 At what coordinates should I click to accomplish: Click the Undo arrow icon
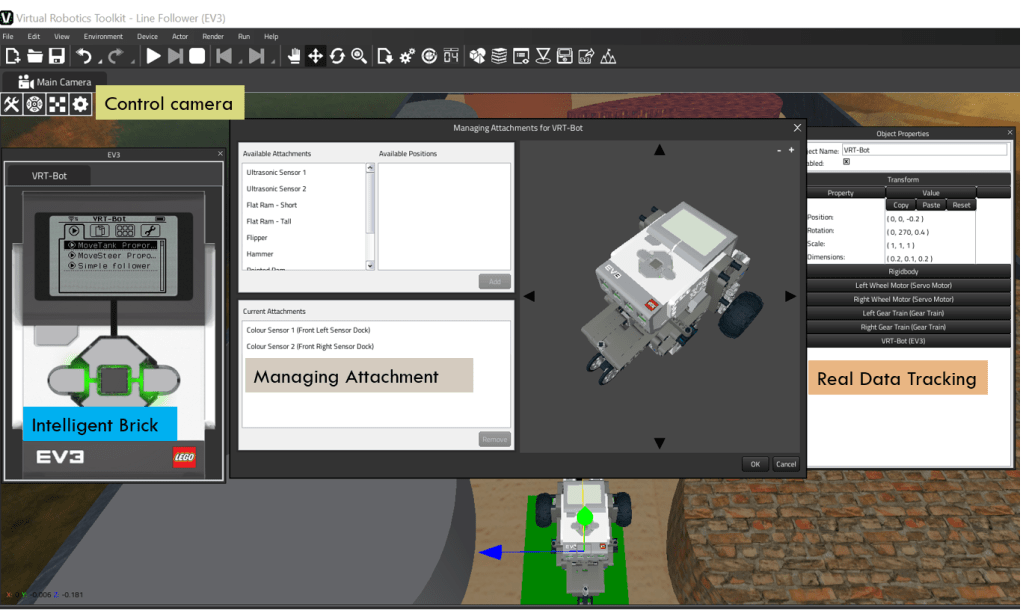point(84,57)
